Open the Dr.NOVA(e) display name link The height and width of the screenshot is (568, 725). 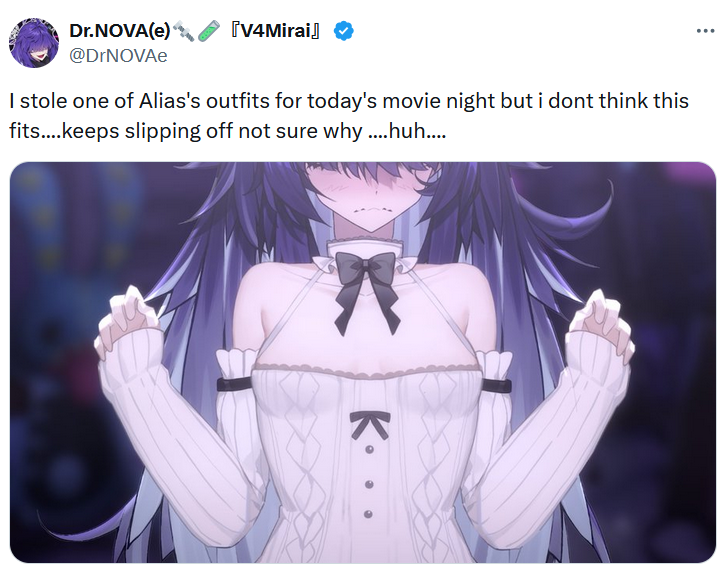point(120,31)
